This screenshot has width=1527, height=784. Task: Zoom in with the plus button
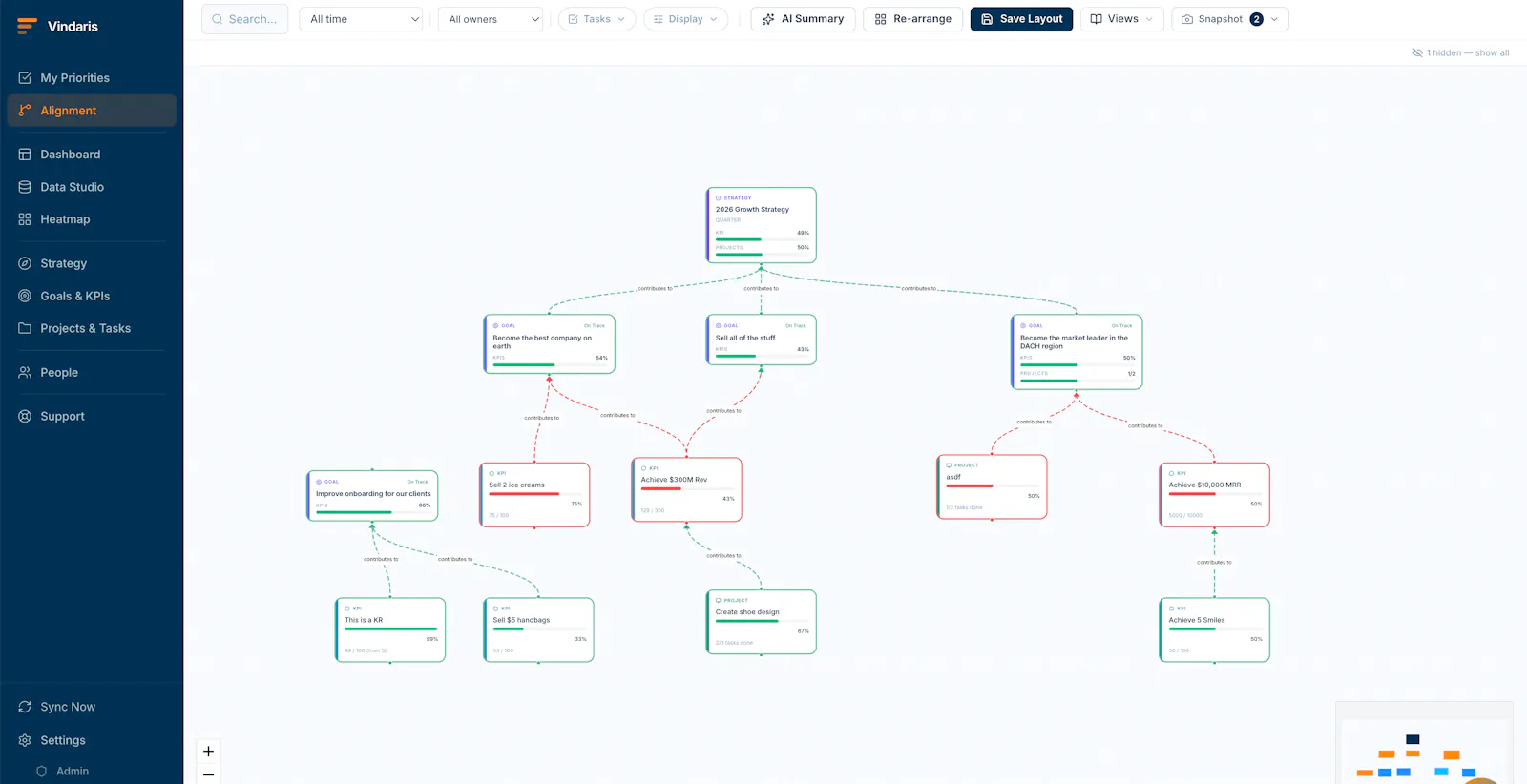tap(208, 752)
